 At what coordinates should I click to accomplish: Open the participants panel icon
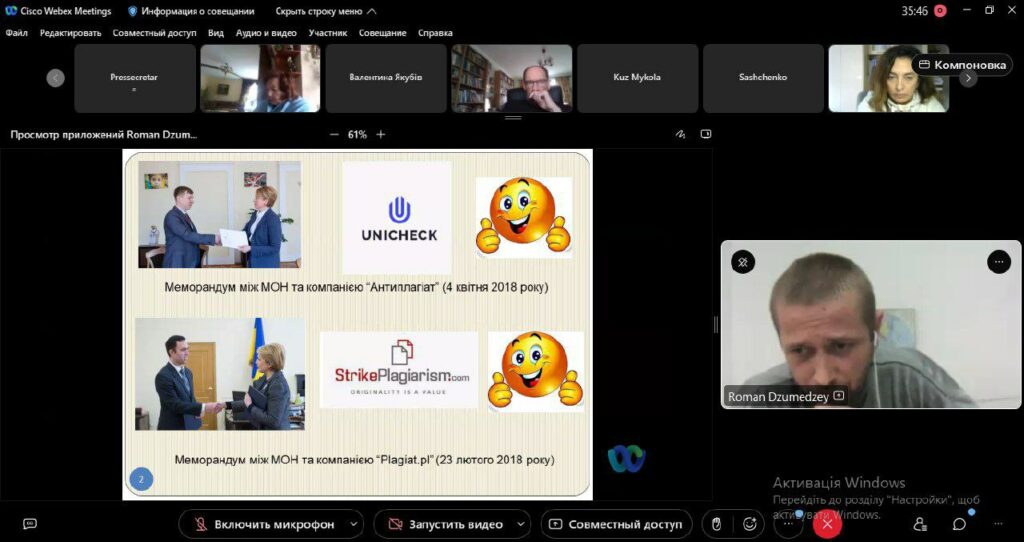tap(920, 524)
